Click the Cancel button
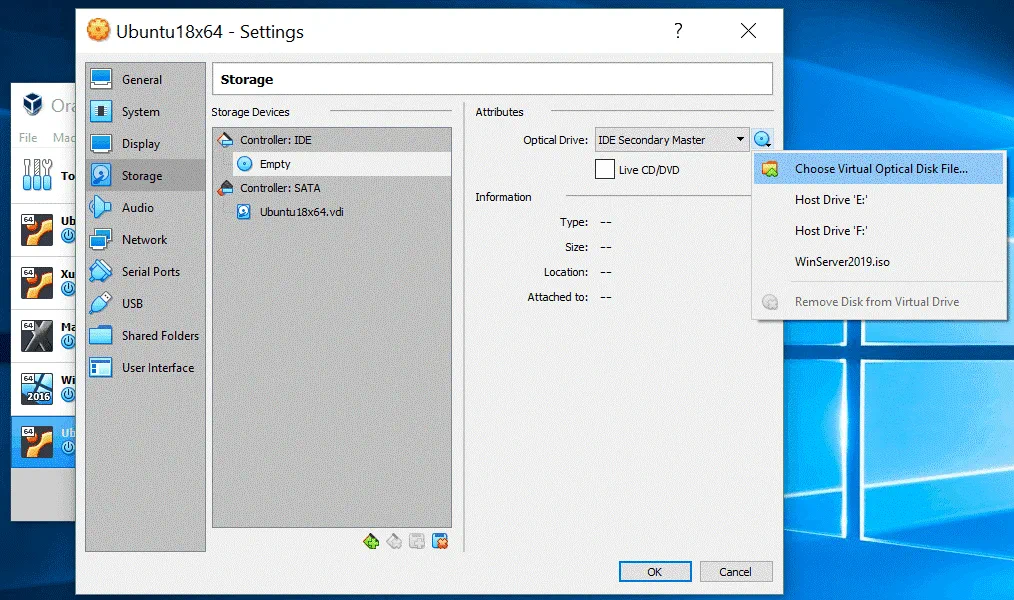 735,572
